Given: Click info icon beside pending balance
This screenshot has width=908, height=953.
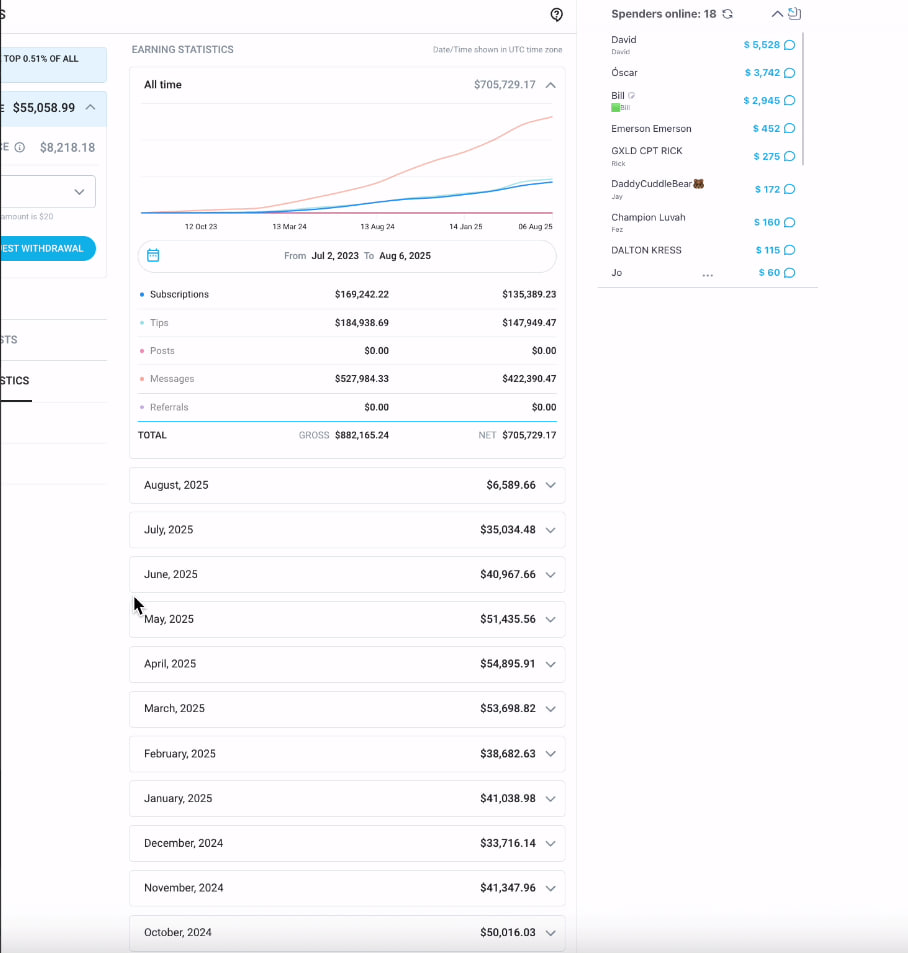Looking at the screenshot, I should pos(20,147).
